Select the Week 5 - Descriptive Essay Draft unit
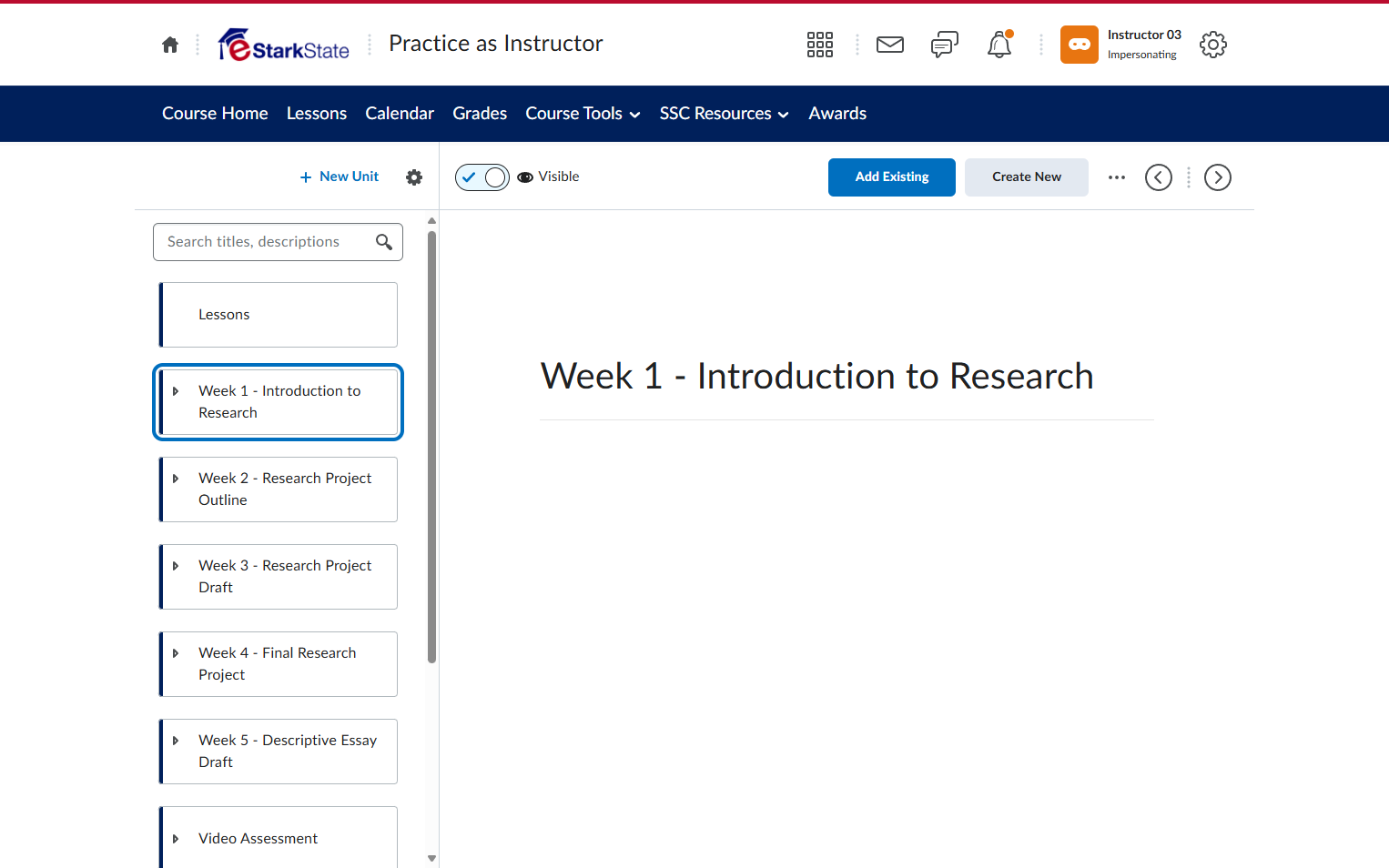Viewport: 1389px width, 868px height. click(279, 752)
